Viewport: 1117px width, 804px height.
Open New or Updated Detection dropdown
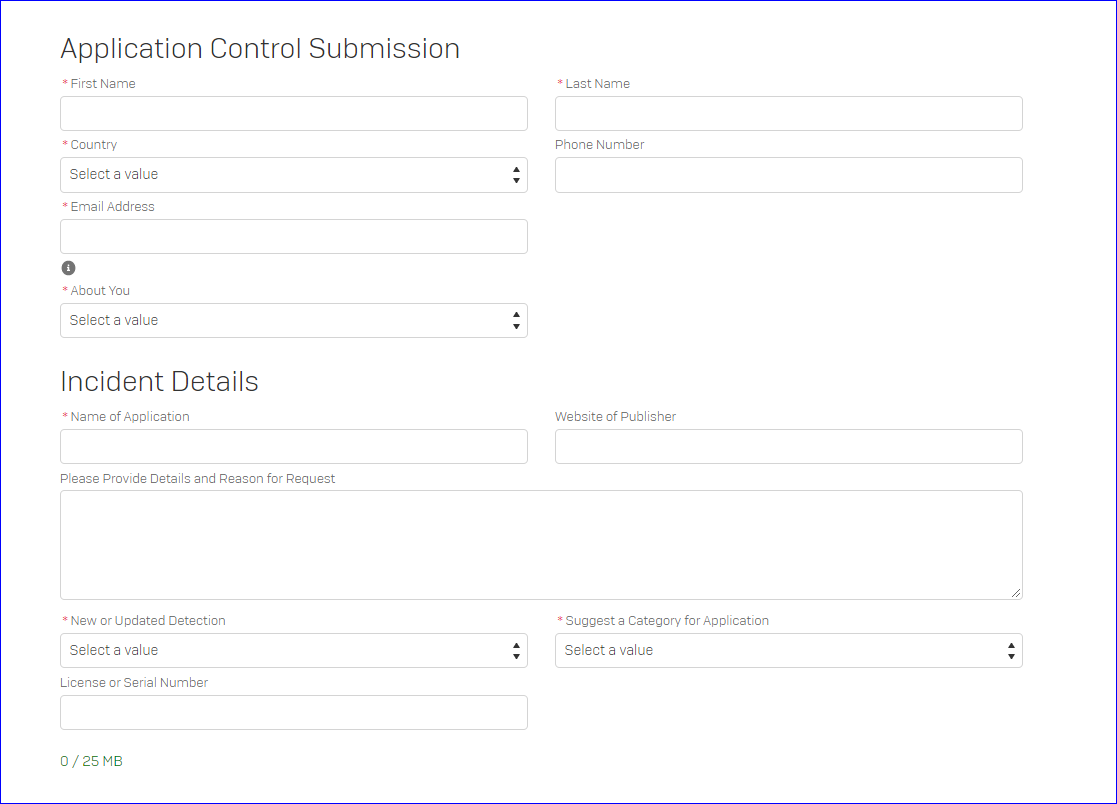(293, 651)
